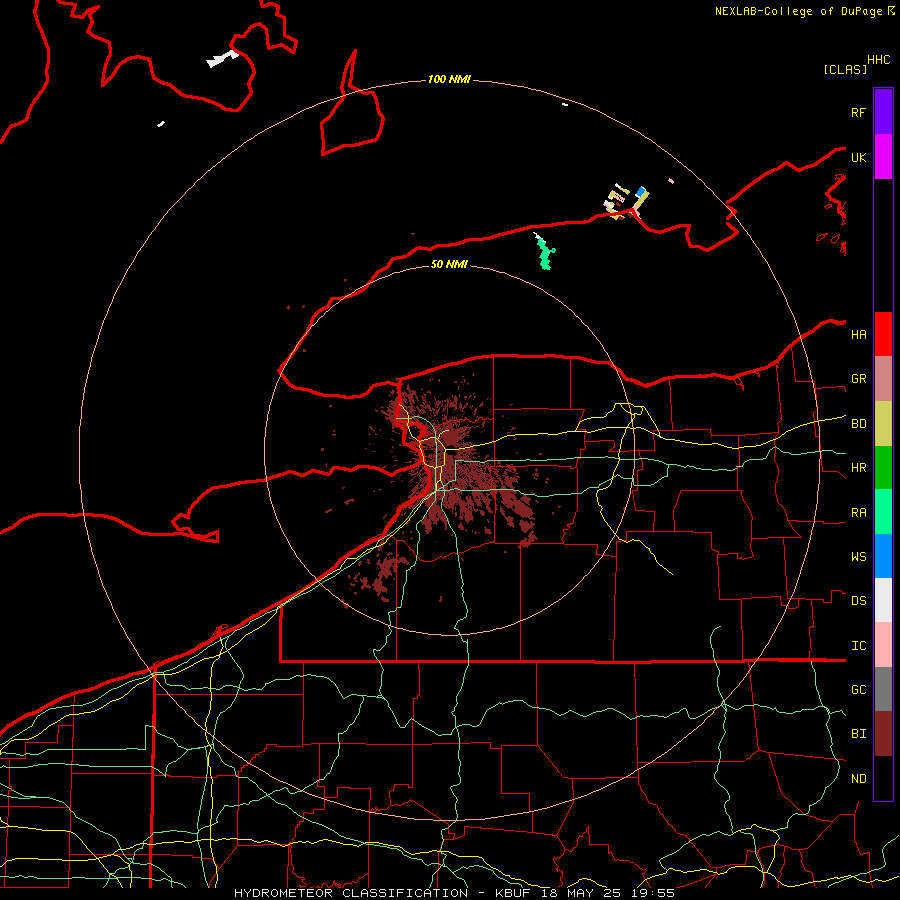Select the GC gray legend swatch
Viewport: 900px width, 900px height.
click(x=883, y=689)
